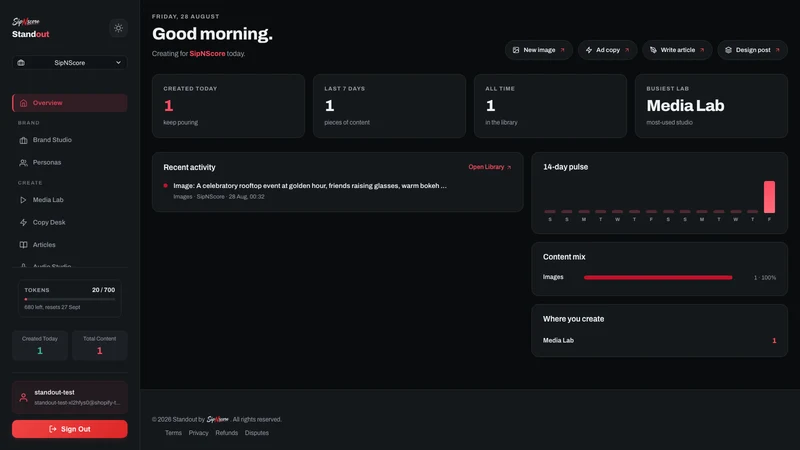Click the tokens usage progress bar
The height and width of the screenshot is (450, 800).
[70, 299]
